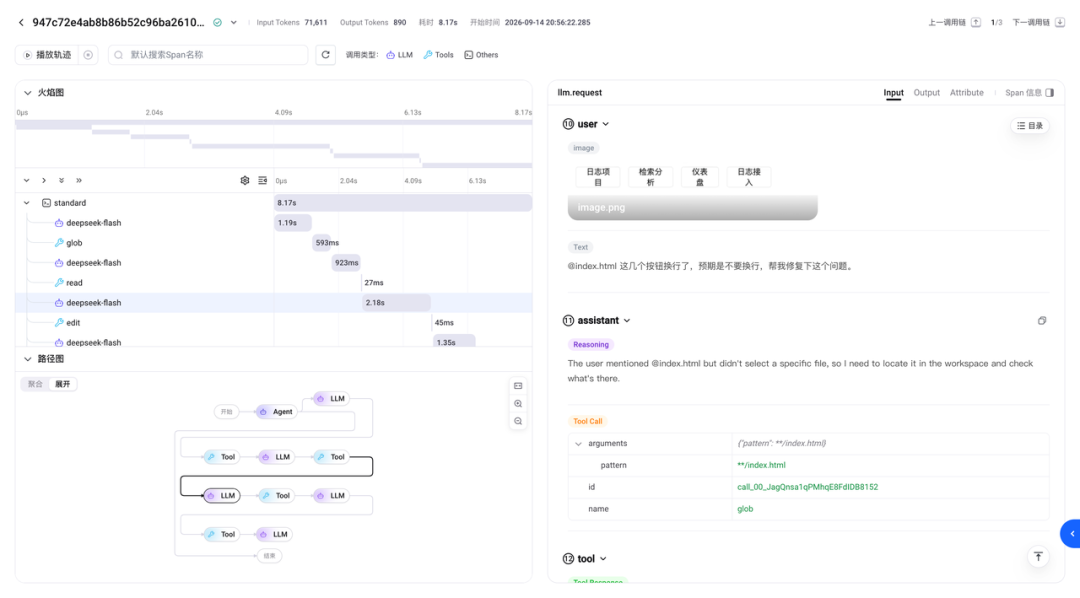Zoom in on the path graph
The image size is (1080, 598).
click(x=518, y=404)
